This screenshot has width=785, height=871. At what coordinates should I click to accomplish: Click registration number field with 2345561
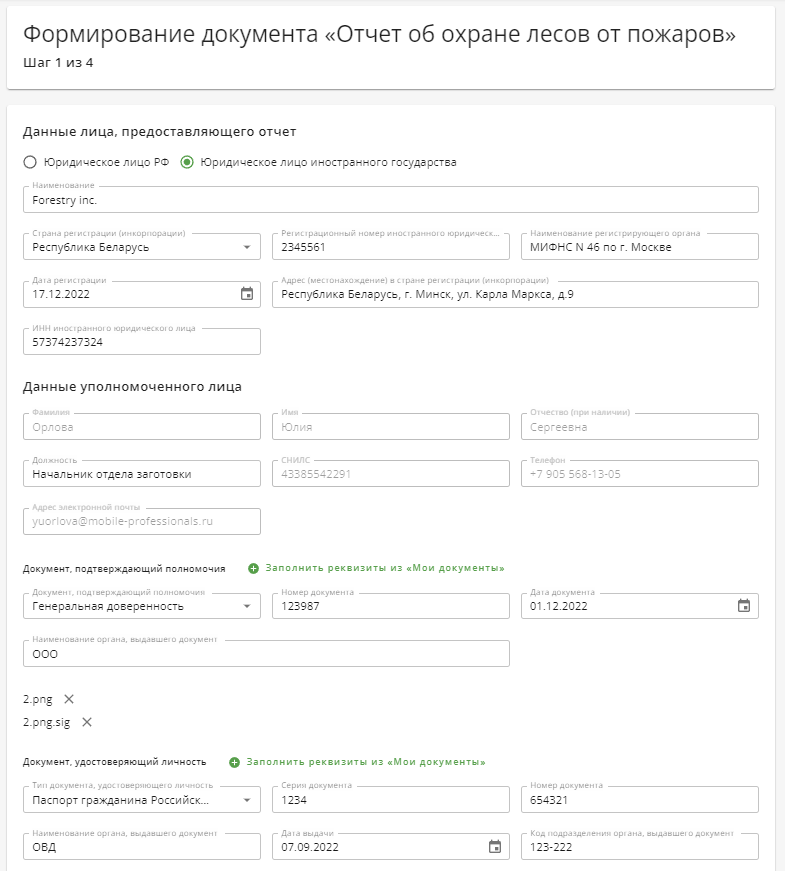tap(391, 247)
